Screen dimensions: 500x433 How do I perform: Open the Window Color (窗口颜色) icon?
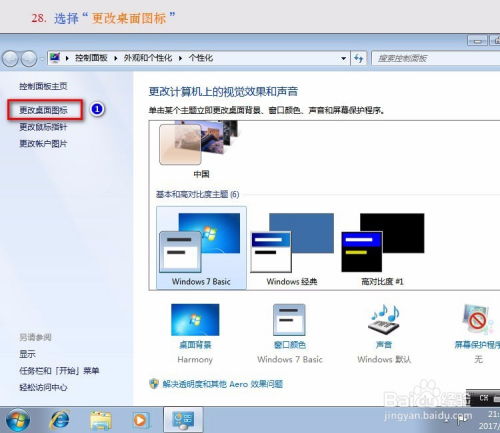click(289, 320)
